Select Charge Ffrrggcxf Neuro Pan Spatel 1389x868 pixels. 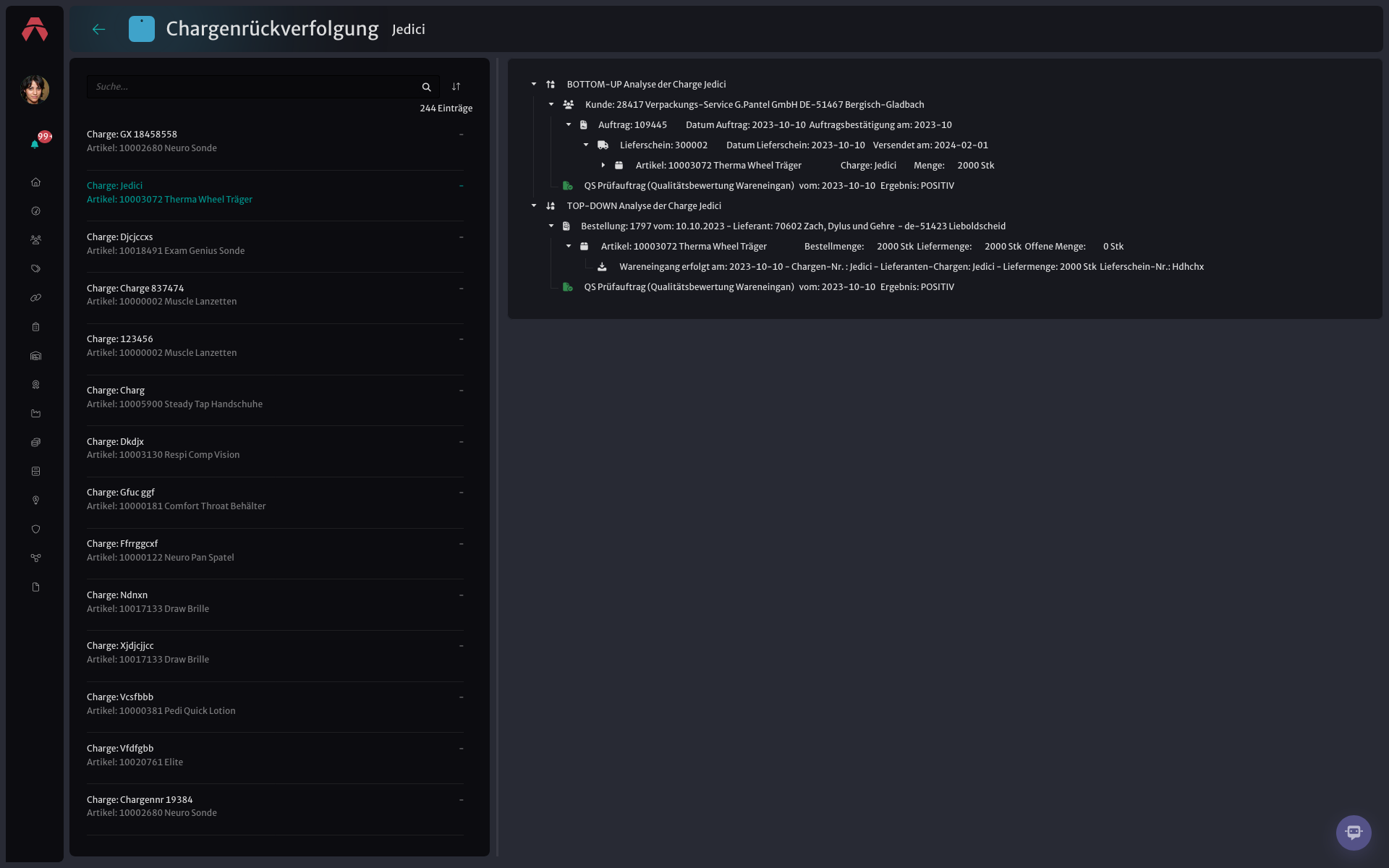click(x=275, y=550)
